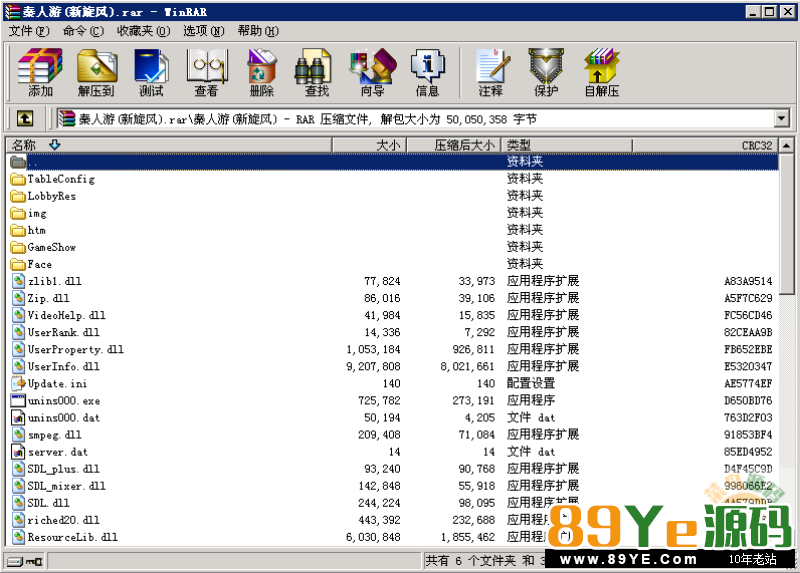The width and height of the screenshot is (800, 573).
Task: Open the 收藏夹(O) menu
Action: 143,31
